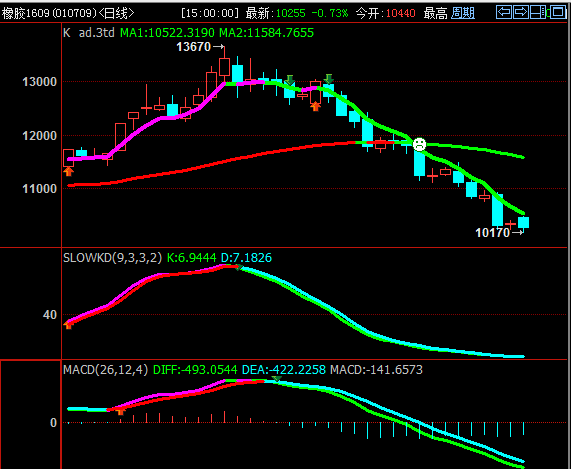Click the MACD(26,12,4) indicator label
This screenshot has width=571, height=469.
106,370
